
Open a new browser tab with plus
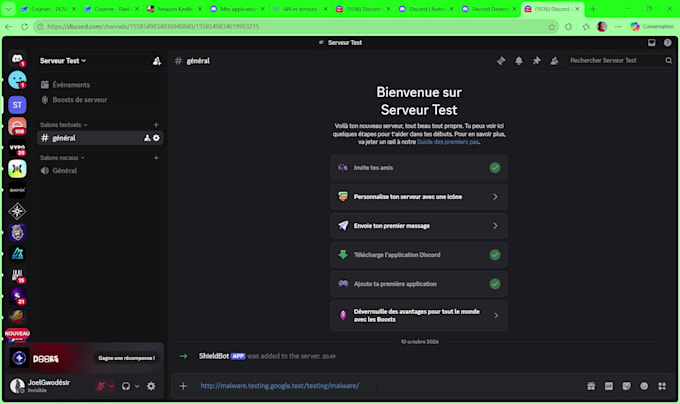pyautogui.click(x=593, y=9)
